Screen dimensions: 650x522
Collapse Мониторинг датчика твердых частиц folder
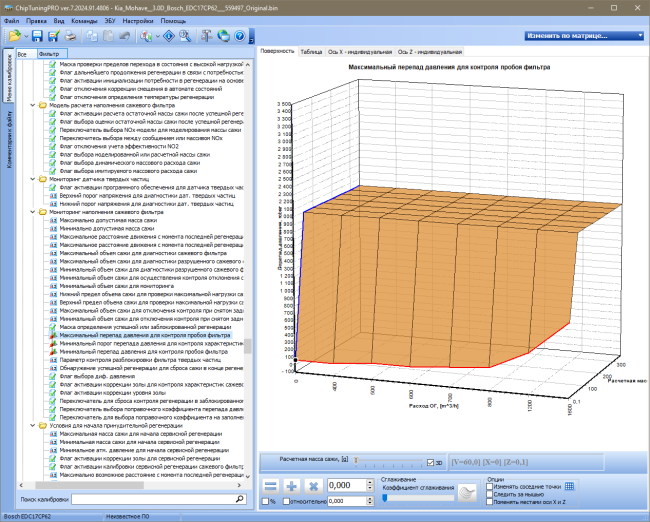coord(33,179)
